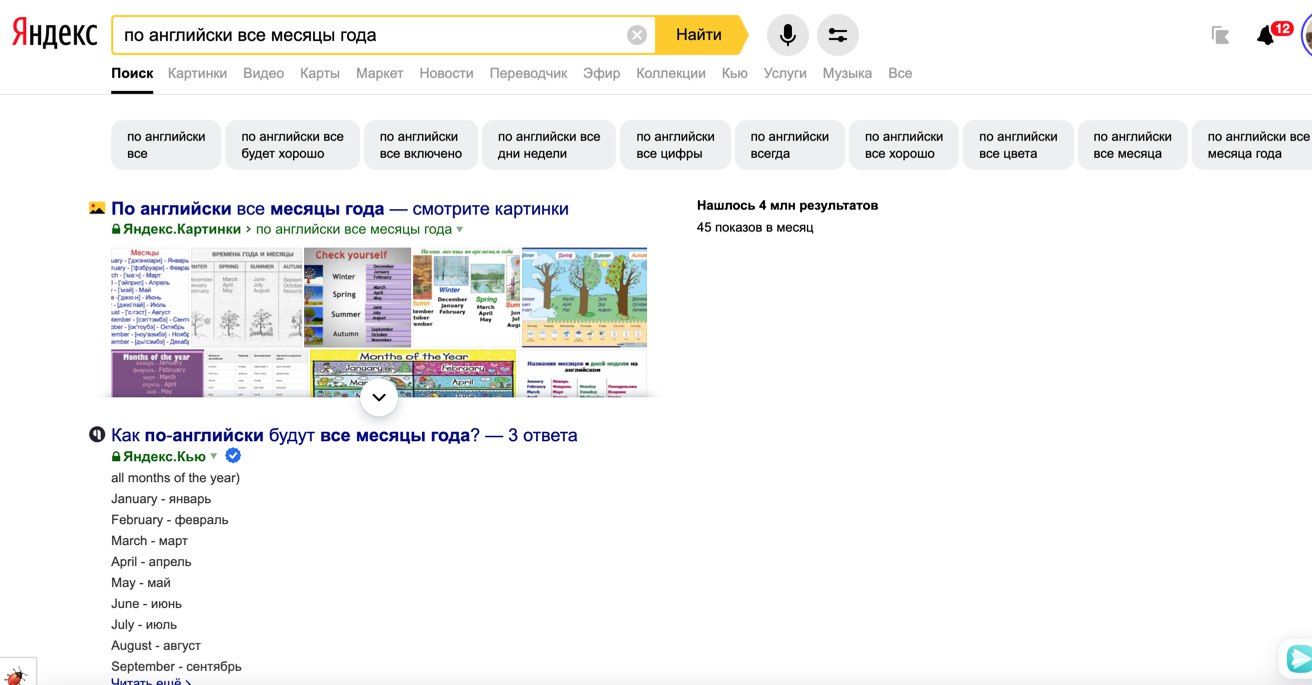Viewport: 1312px width, 685px height.
Task: Click 'Нашлось 4 млн результатов' text
Action: [x=787, y=205]
